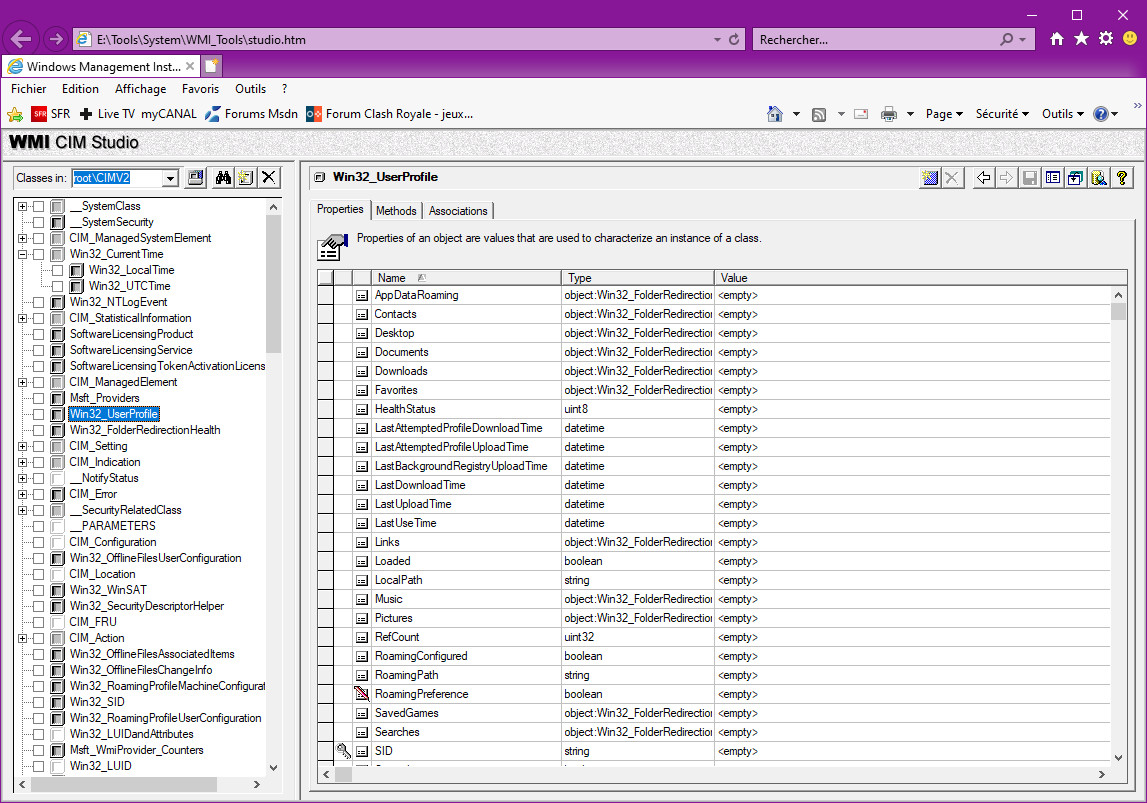Tick the Win32_LocalTime checkbox
Image resolution: width=1147 pixels, height=803 pixels.
(58, 270)
